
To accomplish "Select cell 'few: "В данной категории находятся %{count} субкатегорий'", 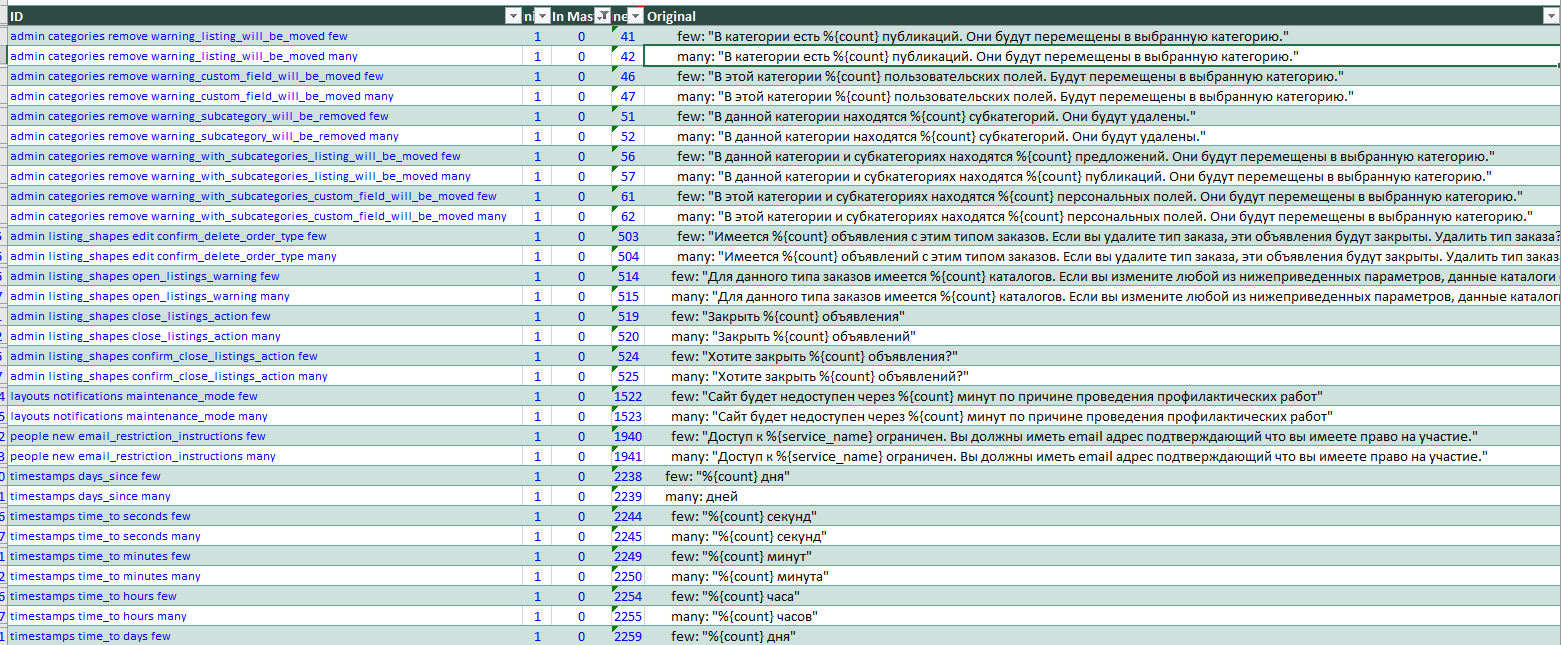I will click(x=1102, y=116).
